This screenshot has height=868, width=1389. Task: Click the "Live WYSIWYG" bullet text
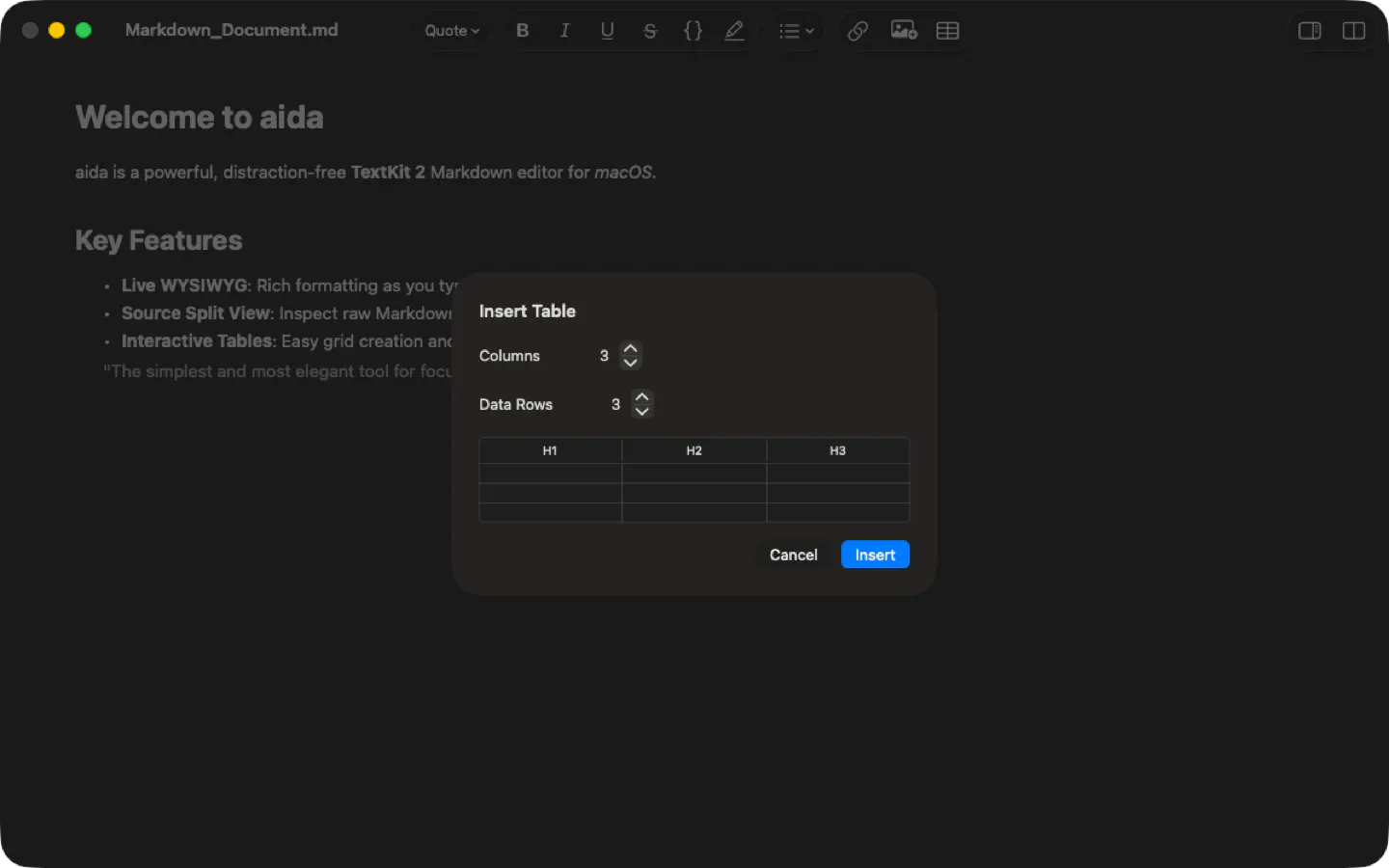coord(185,285)
